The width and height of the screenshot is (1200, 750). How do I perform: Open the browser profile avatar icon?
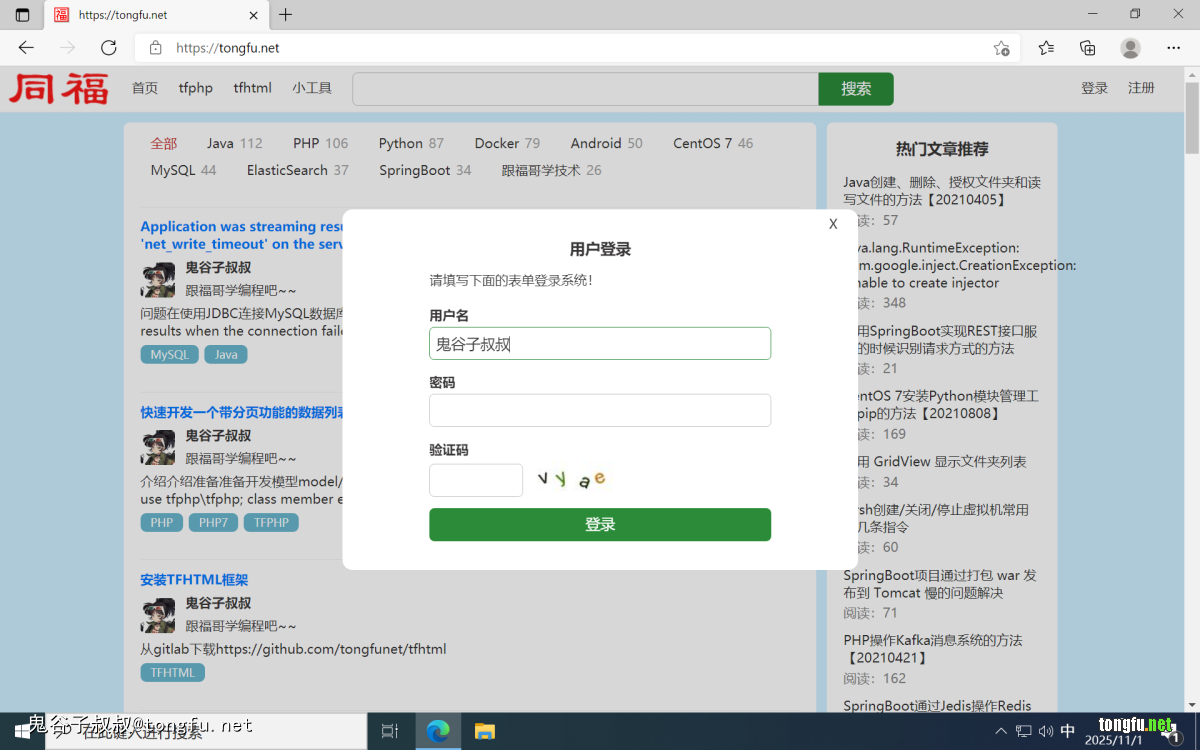1130,48
